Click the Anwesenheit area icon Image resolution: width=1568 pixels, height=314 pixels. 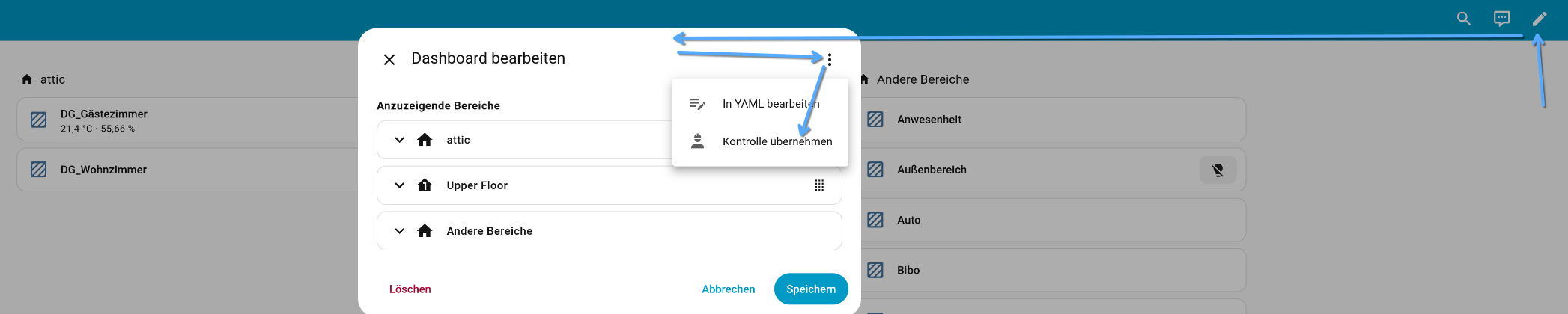875,120
